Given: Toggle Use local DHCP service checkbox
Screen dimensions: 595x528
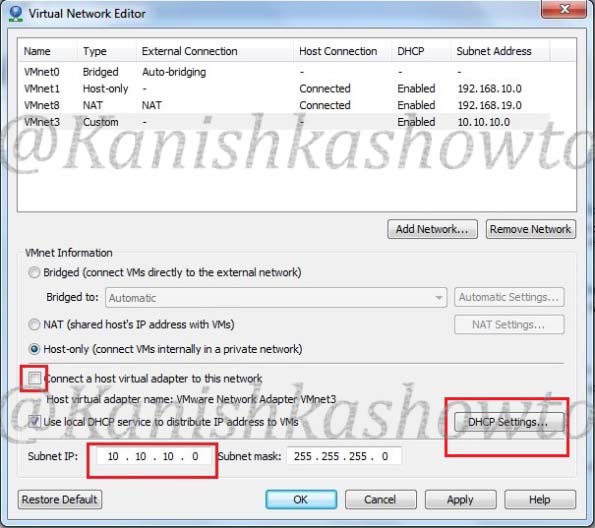Looking at the screenshot, I should (x=35, y=421).
